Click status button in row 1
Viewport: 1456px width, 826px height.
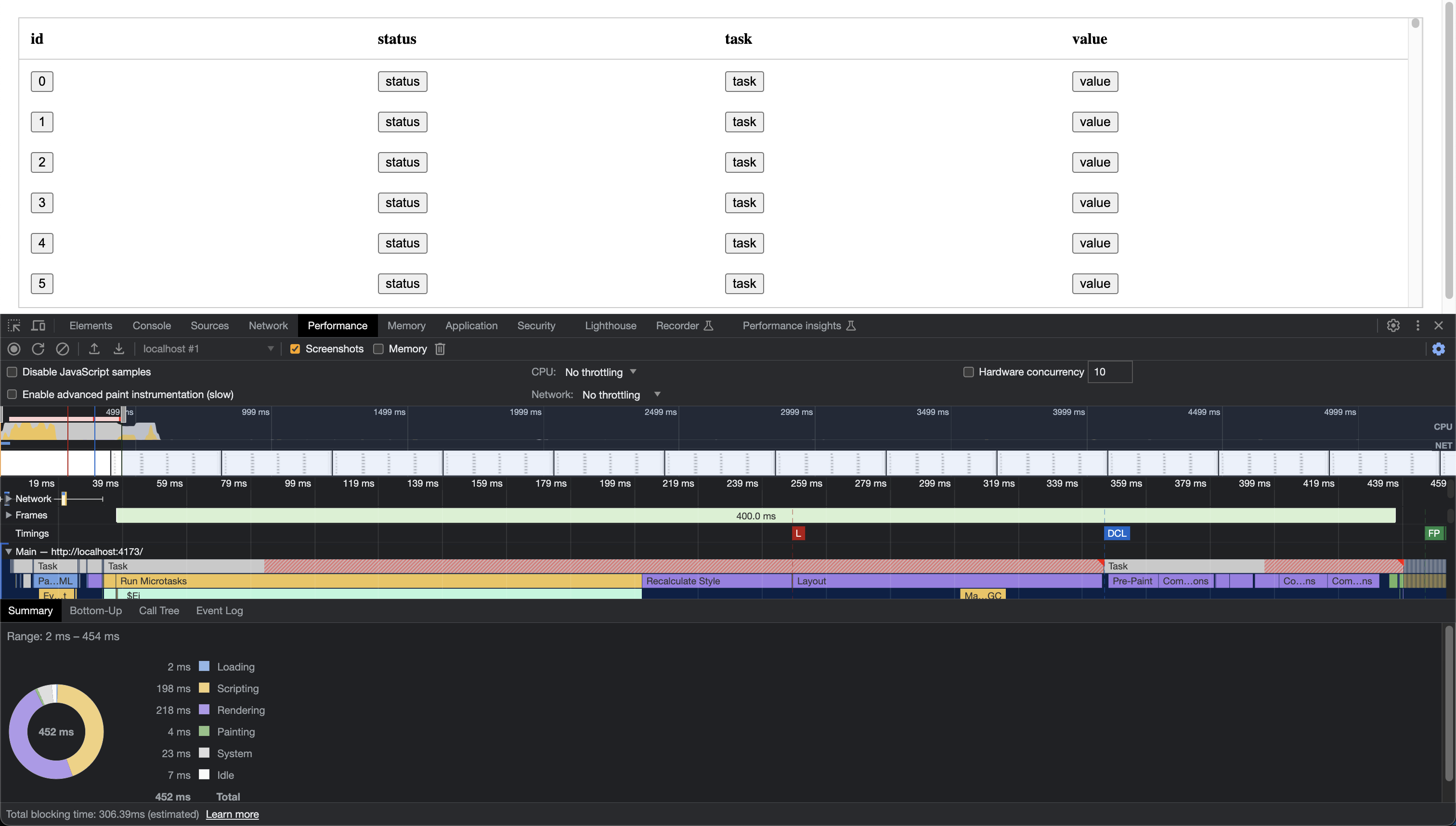click(x=403, y=122)
